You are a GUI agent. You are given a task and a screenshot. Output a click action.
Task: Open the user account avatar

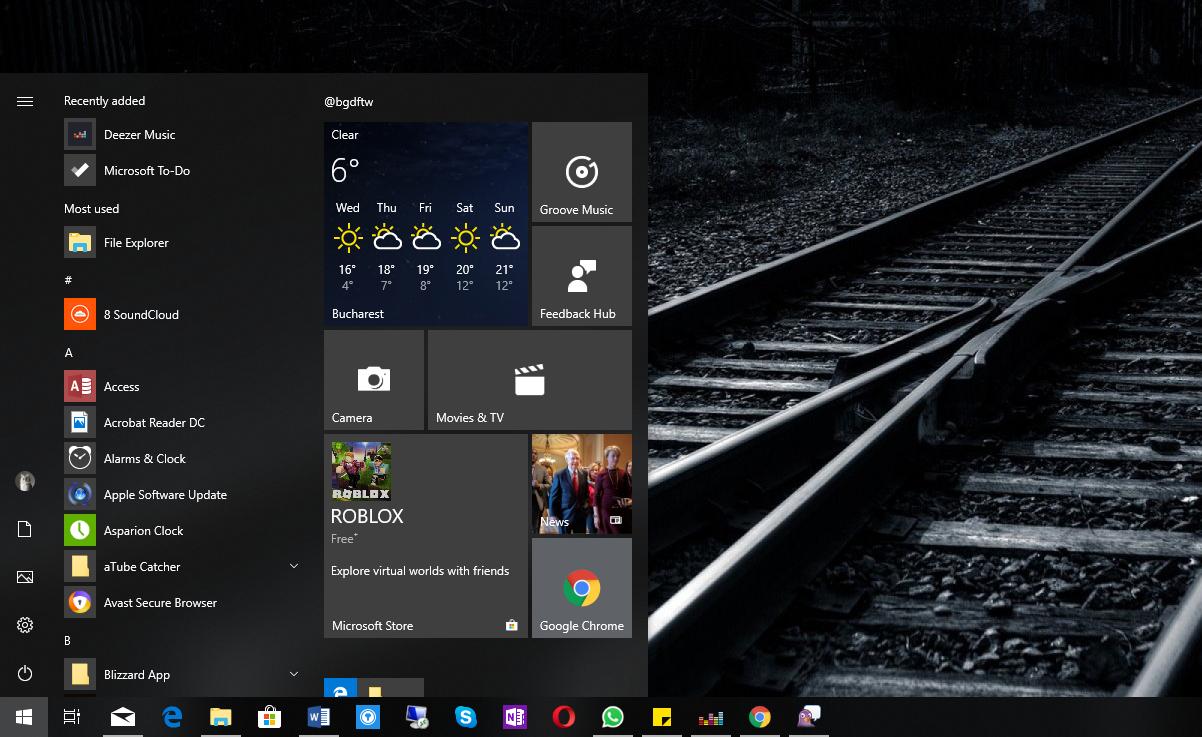click(x=25, y=481)
